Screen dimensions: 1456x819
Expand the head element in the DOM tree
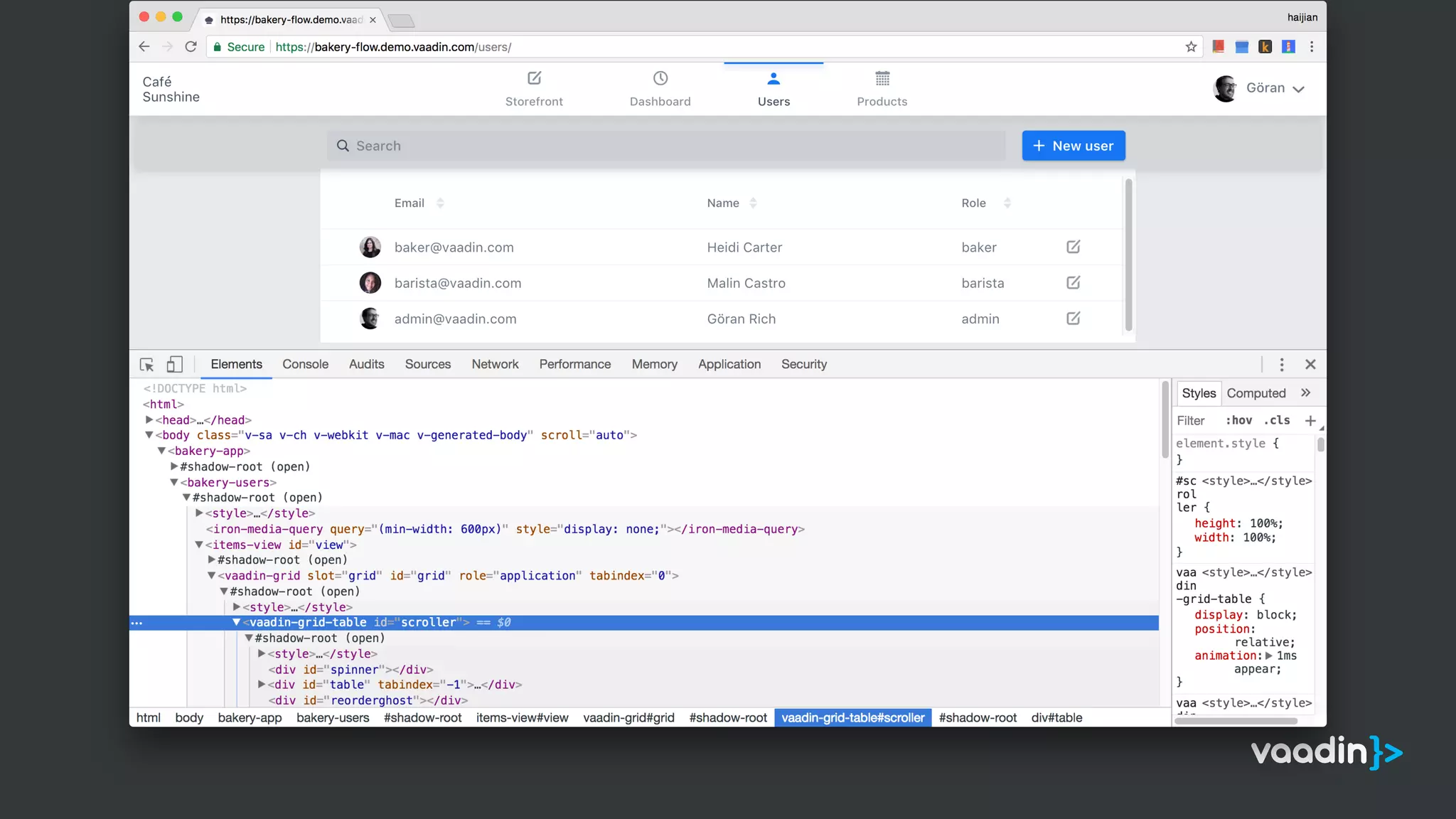tap(149, 420)
